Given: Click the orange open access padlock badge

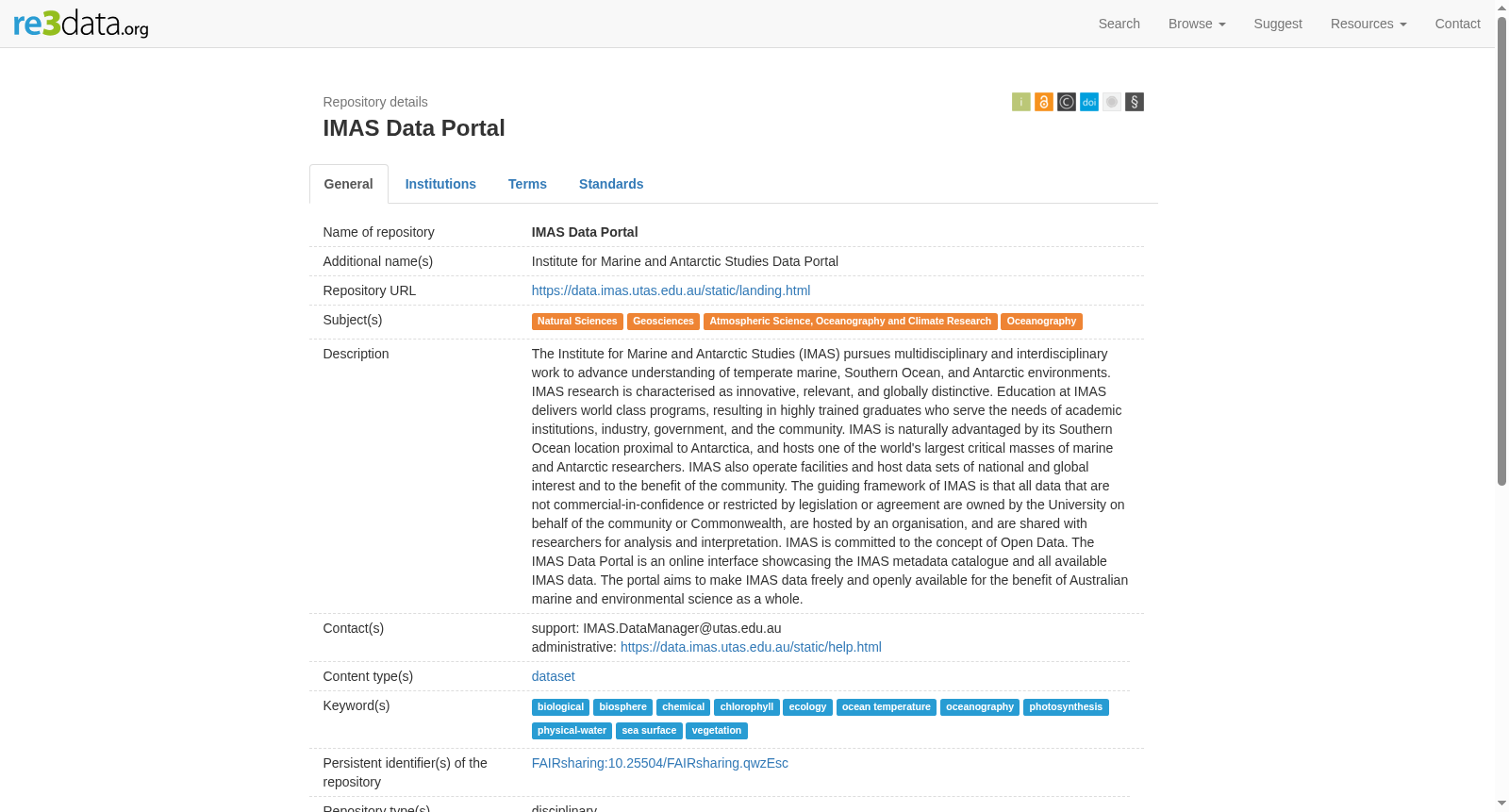Looking at the screenshot, I should [x=1044, y=102].
